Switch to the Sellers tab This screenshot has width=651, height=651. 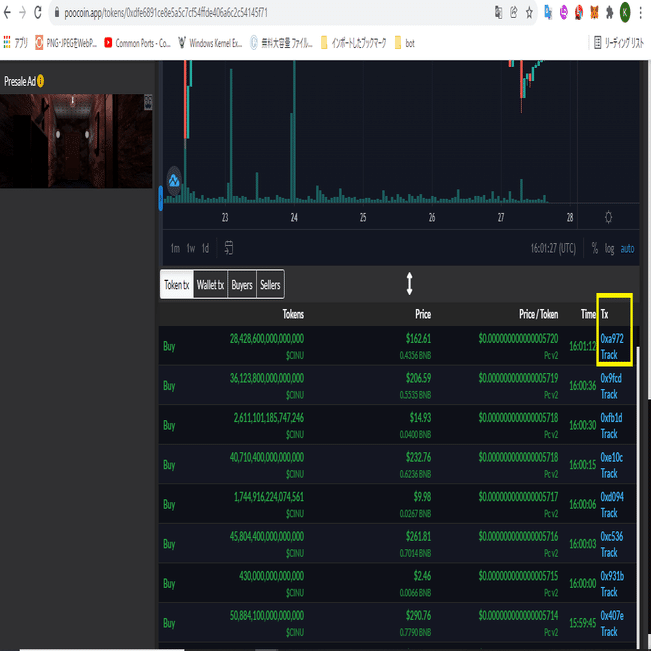[x=270, y=284]
